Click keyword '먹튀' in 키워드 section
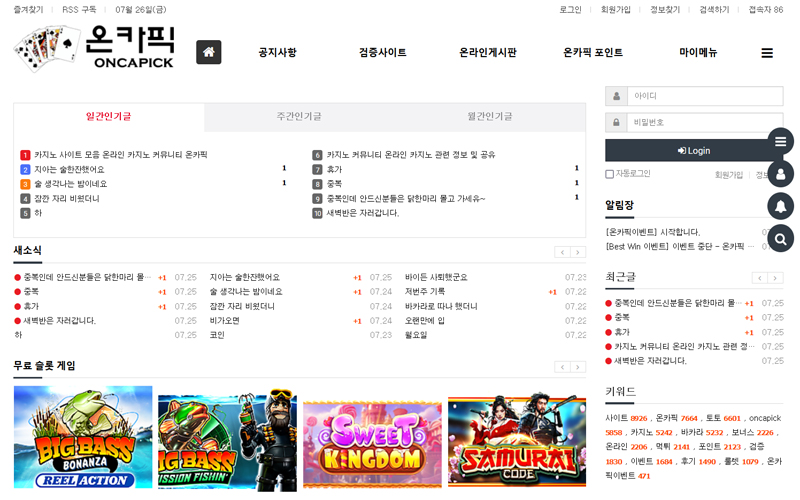Image resolution: width=800 pixels, height=500 pixels. click(x=663, y=446)
